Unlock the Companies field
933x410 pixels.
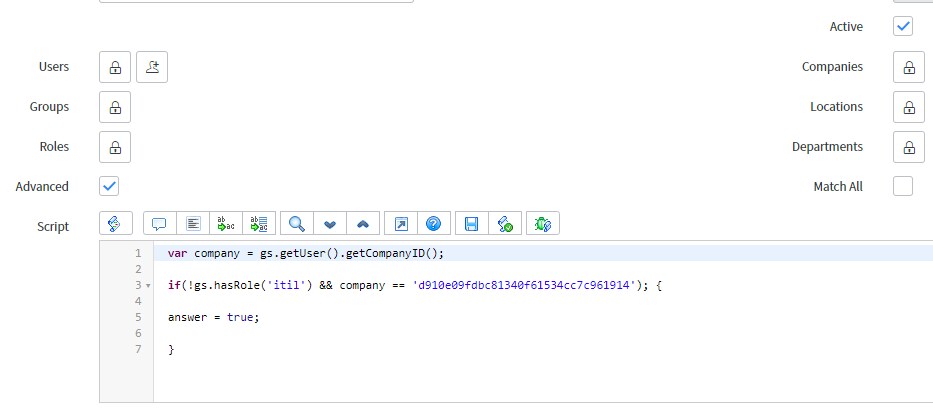click(x=909, y=67)
